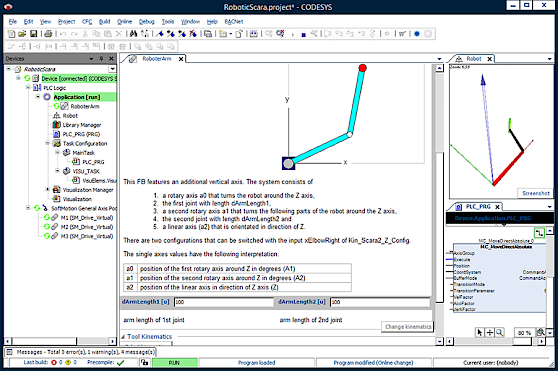Collapse the Task Configuration tree node
Viewport: 558px width, 371px height.
coord(47,143)
